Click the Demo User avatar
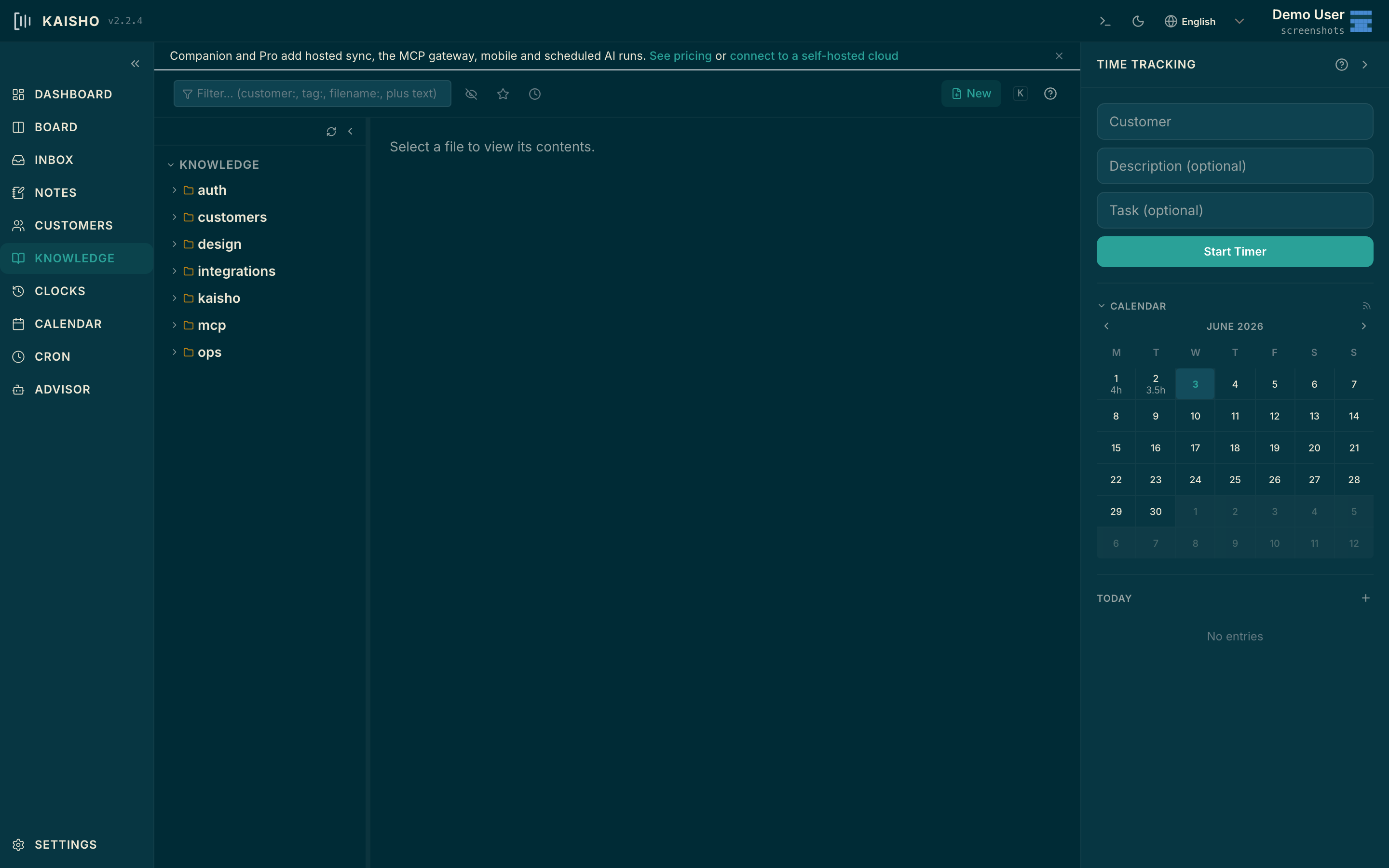Image resolution: width=1389 pixels, height=868 pixels. [x=1361, y=21]
